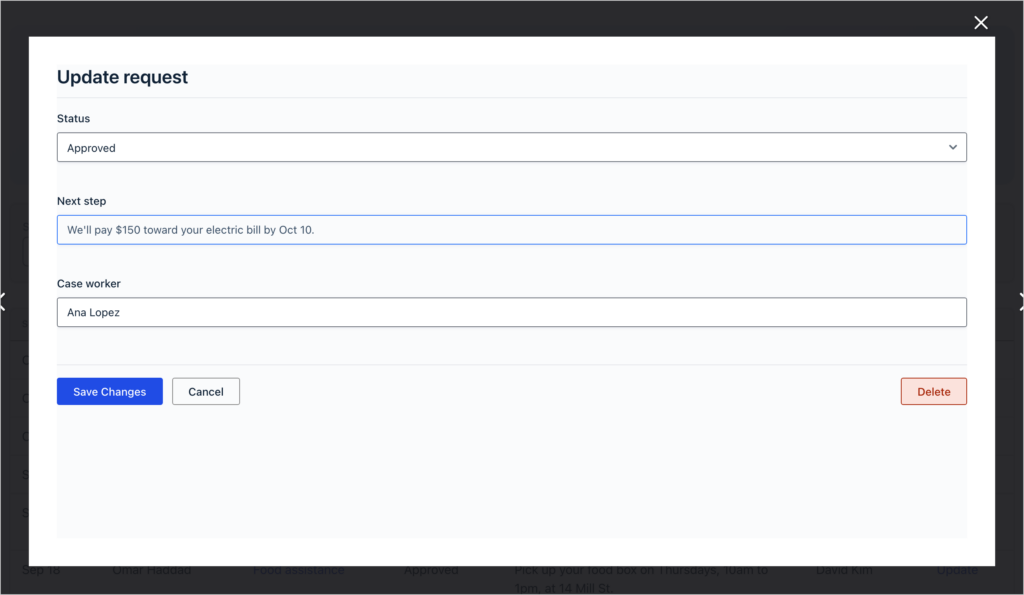Click "David Kim" in the background table
Screen dimensions: 1024x595
click(x=844, y=570)
